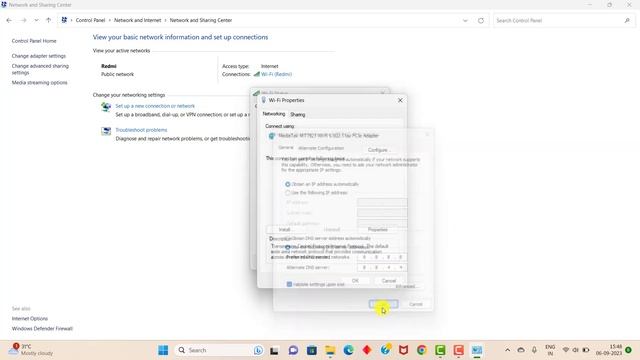Expand the address bar history dropdown
Image resolution: width=640 pixels, height=360 pixels.
click(x=465, y=20)
